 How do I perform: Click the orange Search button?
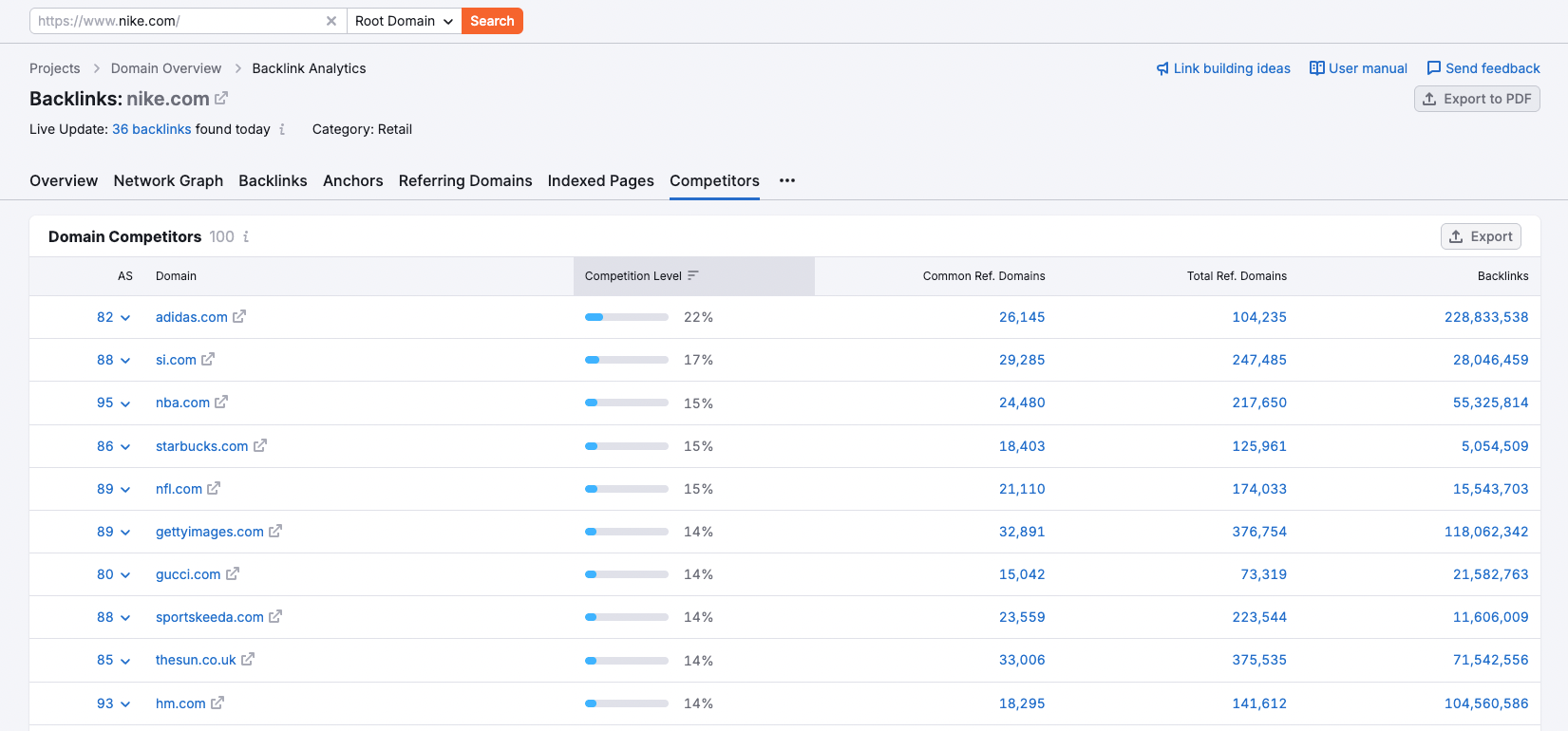[x=492, y=21]
